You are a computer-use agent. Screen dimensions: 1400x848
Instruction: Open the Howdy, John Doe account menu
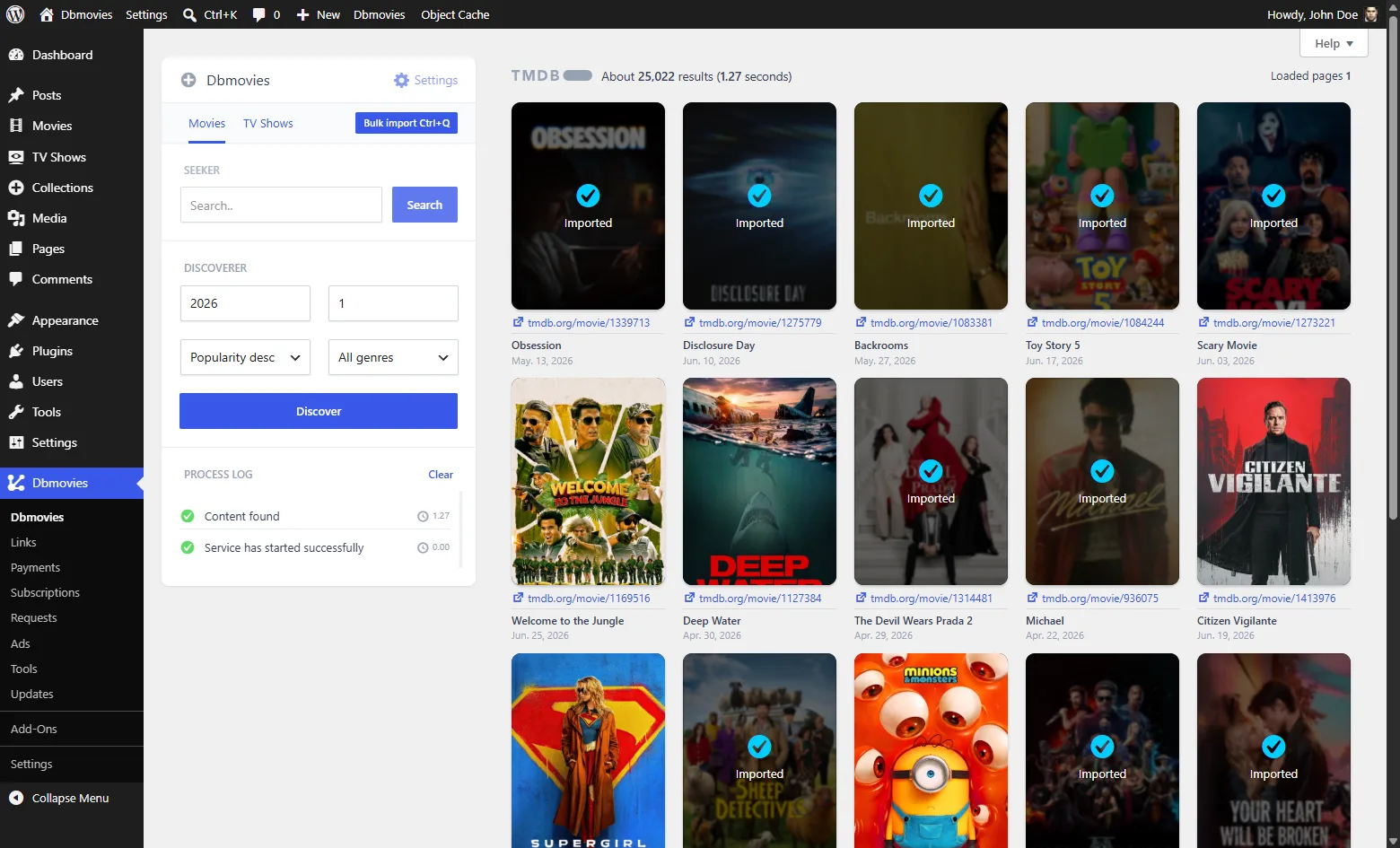[x=1322, y=14]
